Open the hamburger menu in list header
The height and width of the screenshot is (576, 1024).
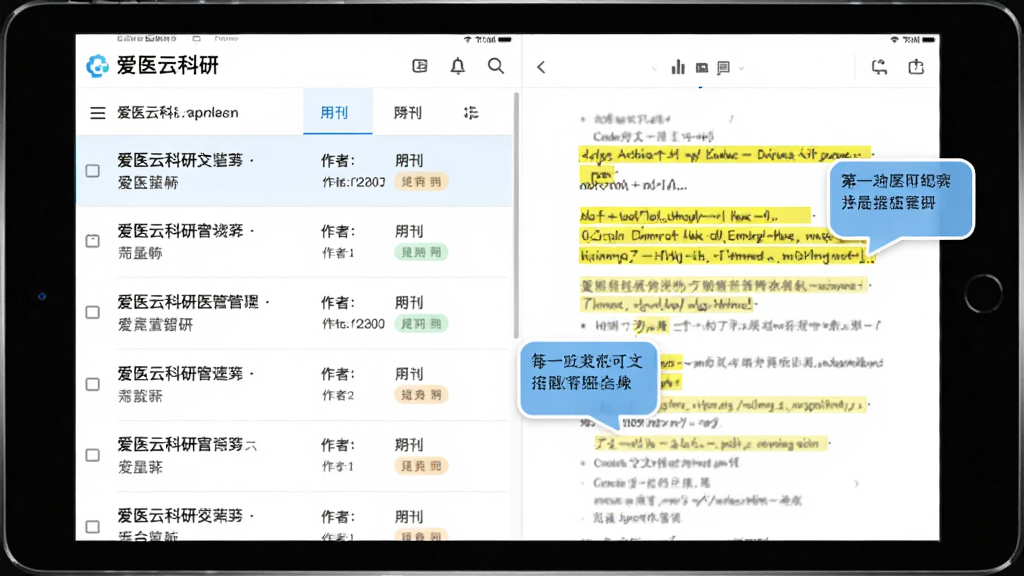click(x=98, y=113)
